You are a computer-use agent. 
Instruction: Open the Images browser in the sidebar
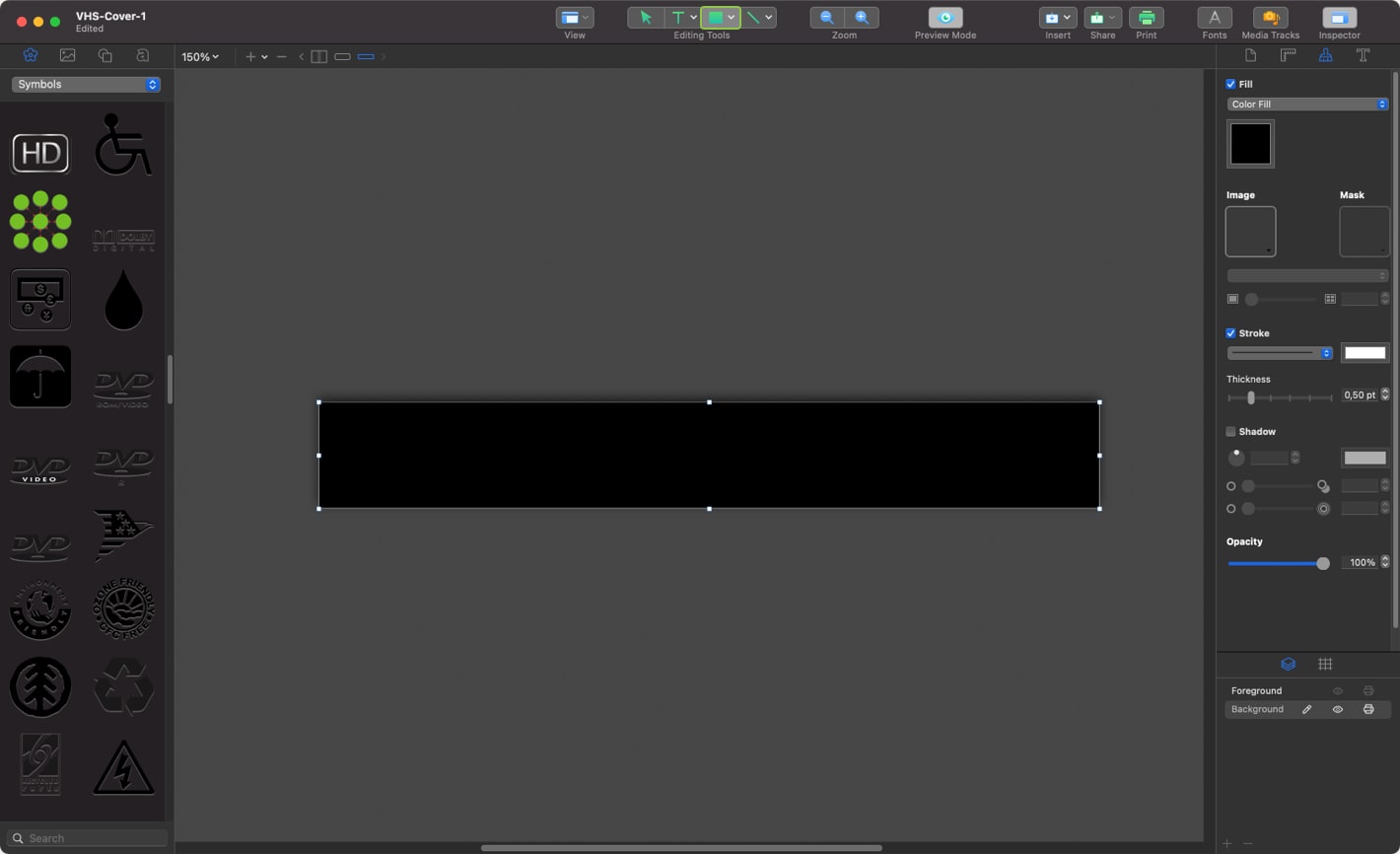click(x=67, y=55)
